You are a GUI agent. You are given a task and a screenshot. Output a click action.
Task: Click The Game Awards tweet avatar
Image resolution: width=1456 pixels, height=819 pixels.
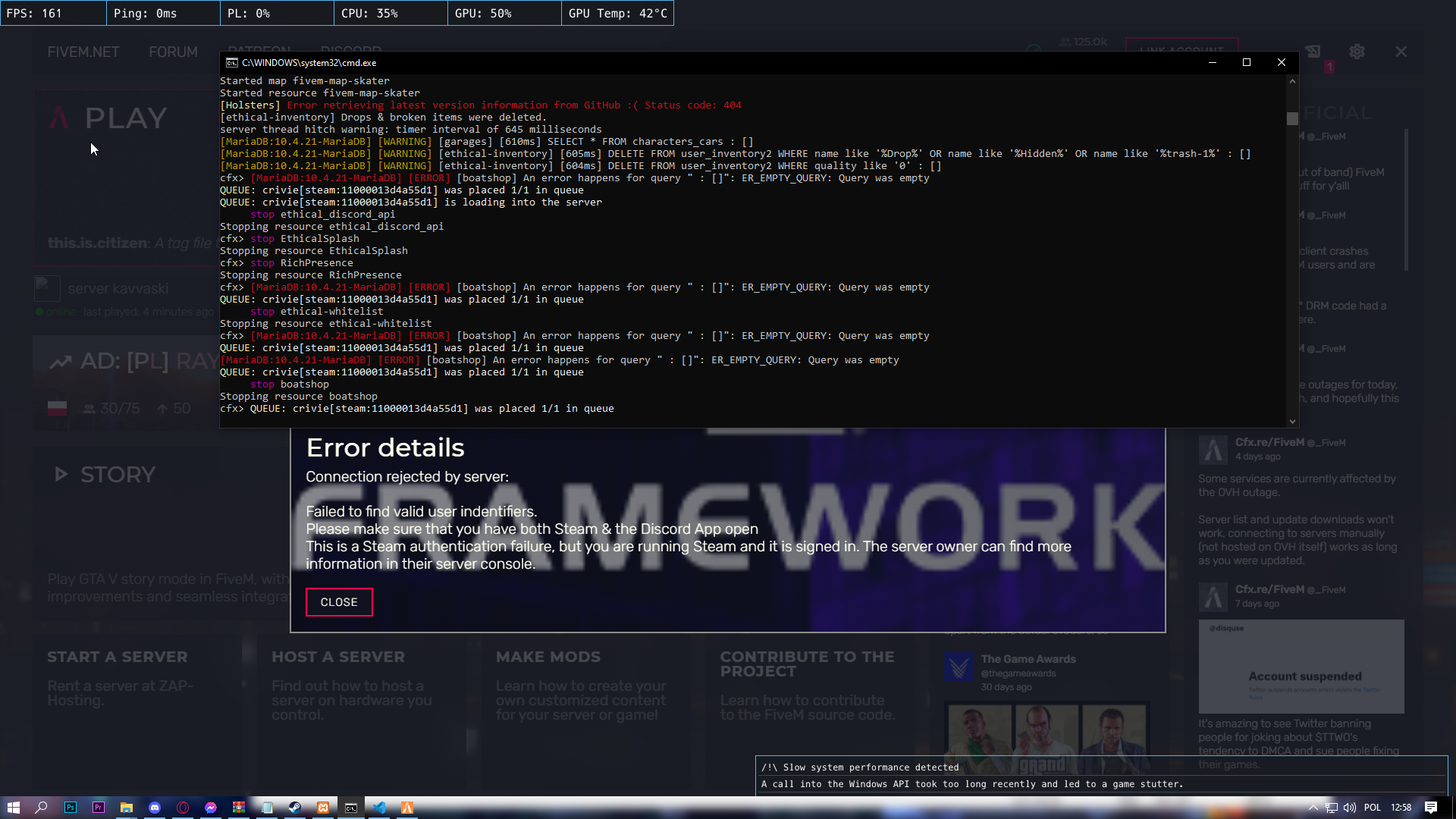click(x=959, y=667)
